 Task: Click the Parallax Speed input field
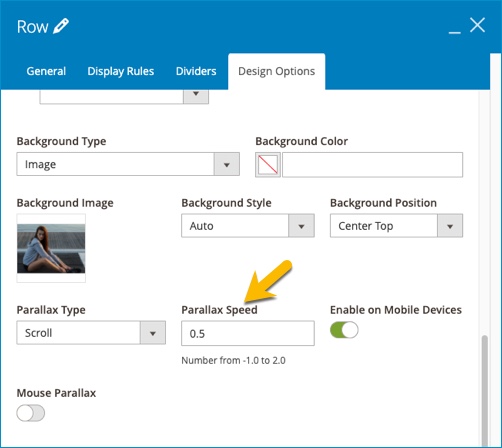248,333
